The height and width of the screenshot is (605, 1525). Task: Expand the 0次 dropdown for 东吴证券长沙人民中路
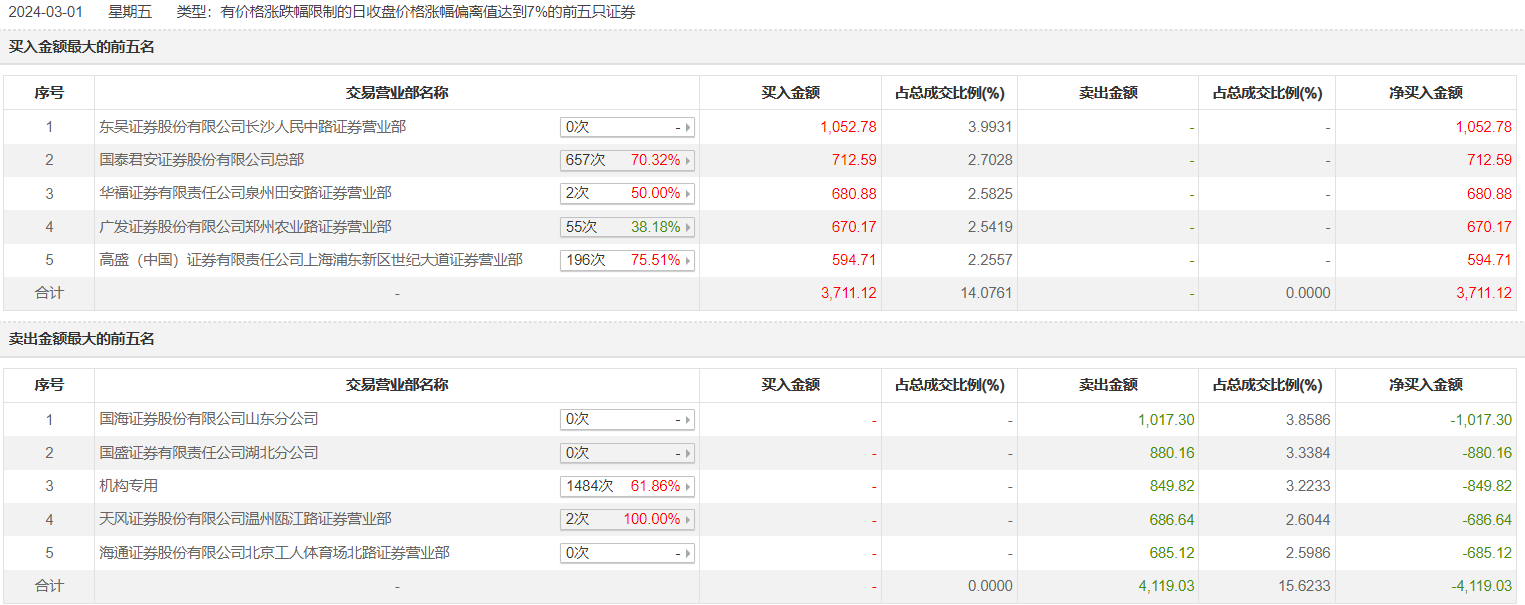(627, 127)
